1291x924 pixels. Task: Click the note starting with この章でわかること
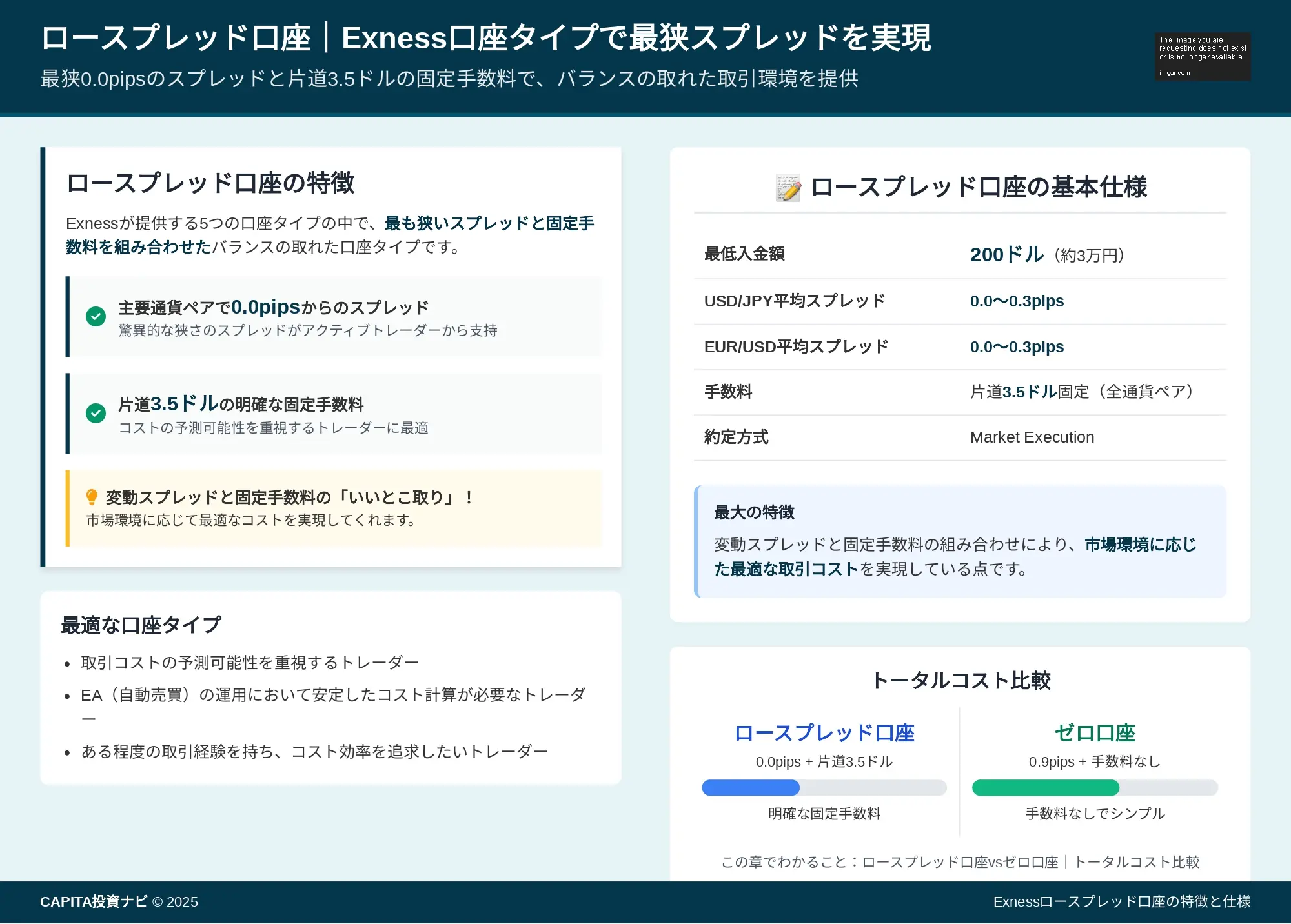coord(961,862)
